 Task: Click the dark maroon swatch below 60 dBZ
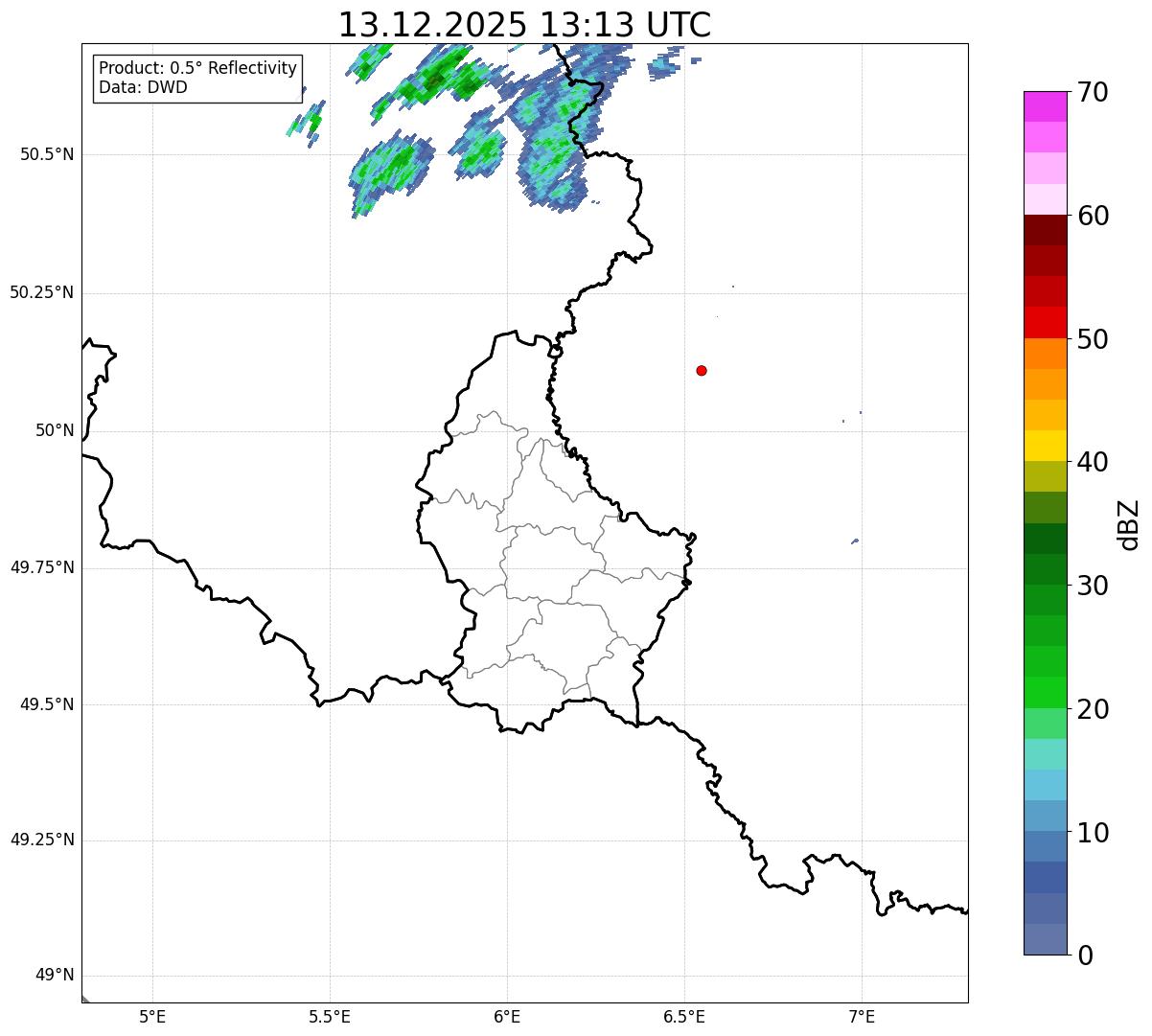1045,230
